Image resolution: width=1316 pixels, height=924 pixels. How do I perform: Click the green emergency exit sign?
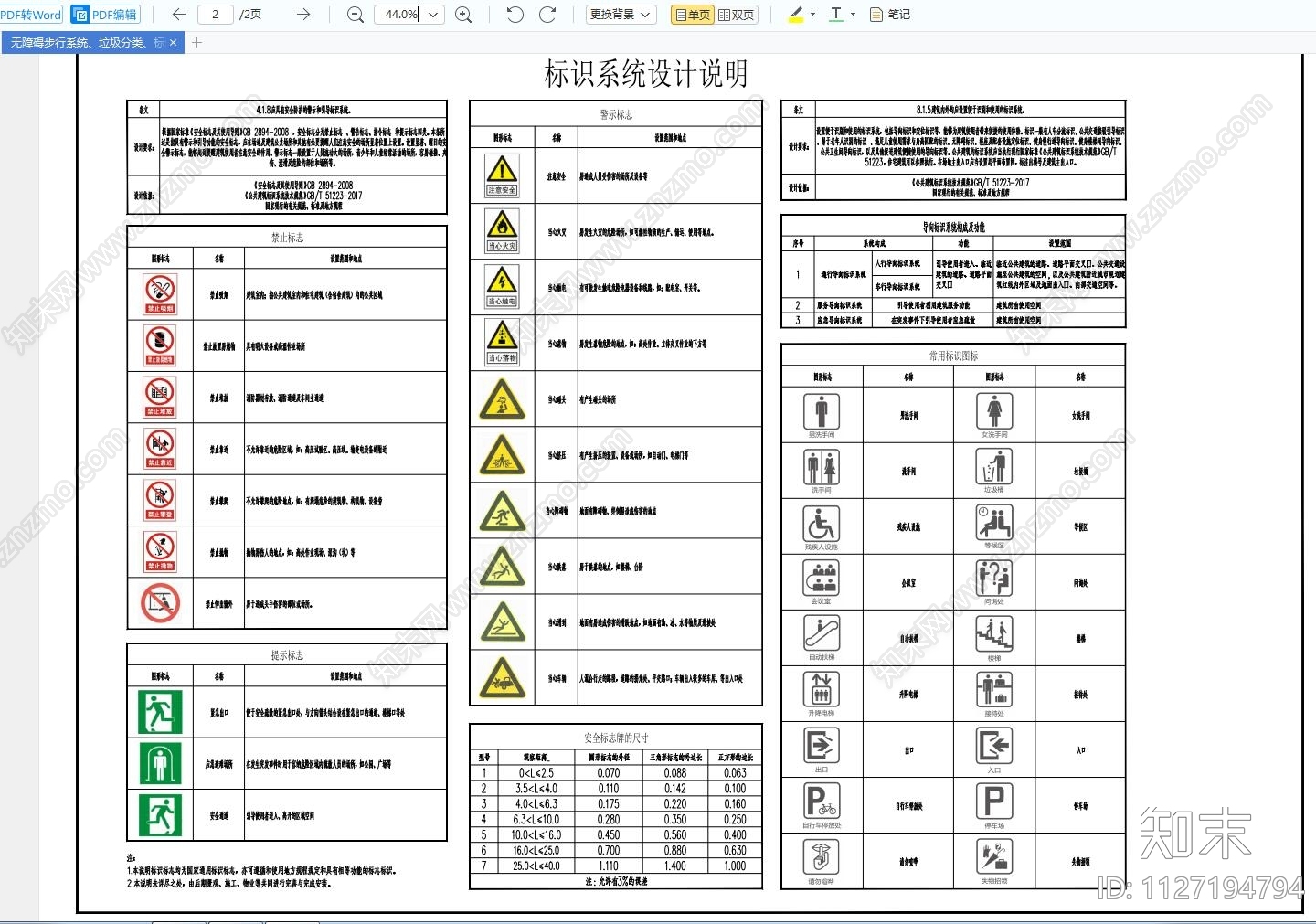[160, 711]
